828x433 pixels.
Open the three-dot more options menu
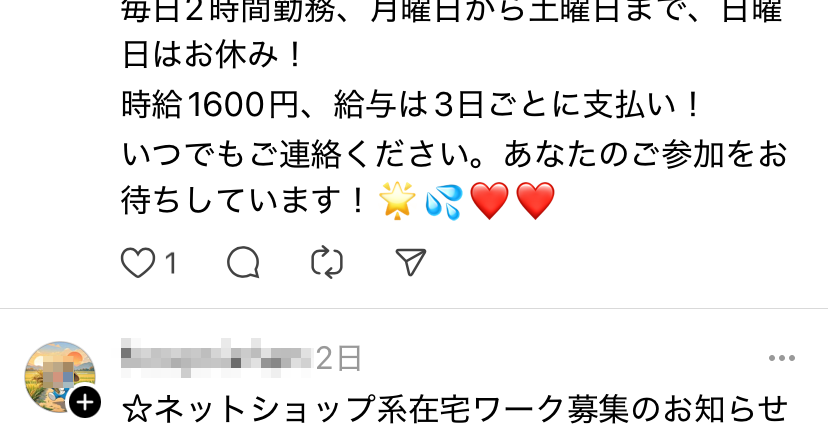point(782,358)
